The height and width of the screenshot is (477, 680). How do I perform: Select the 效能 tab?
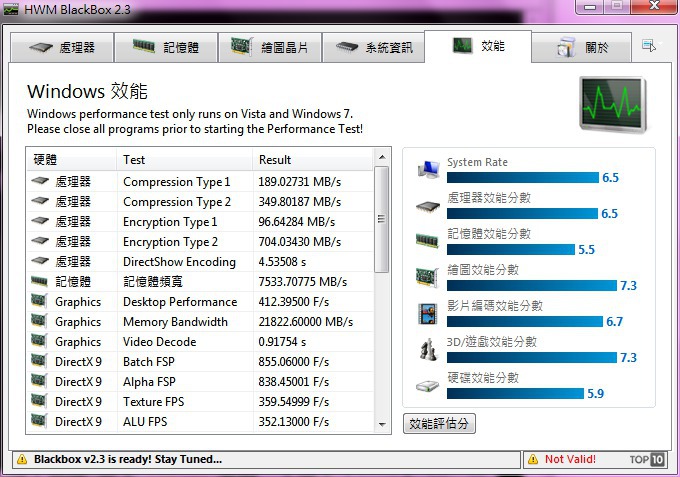(478, 46)
